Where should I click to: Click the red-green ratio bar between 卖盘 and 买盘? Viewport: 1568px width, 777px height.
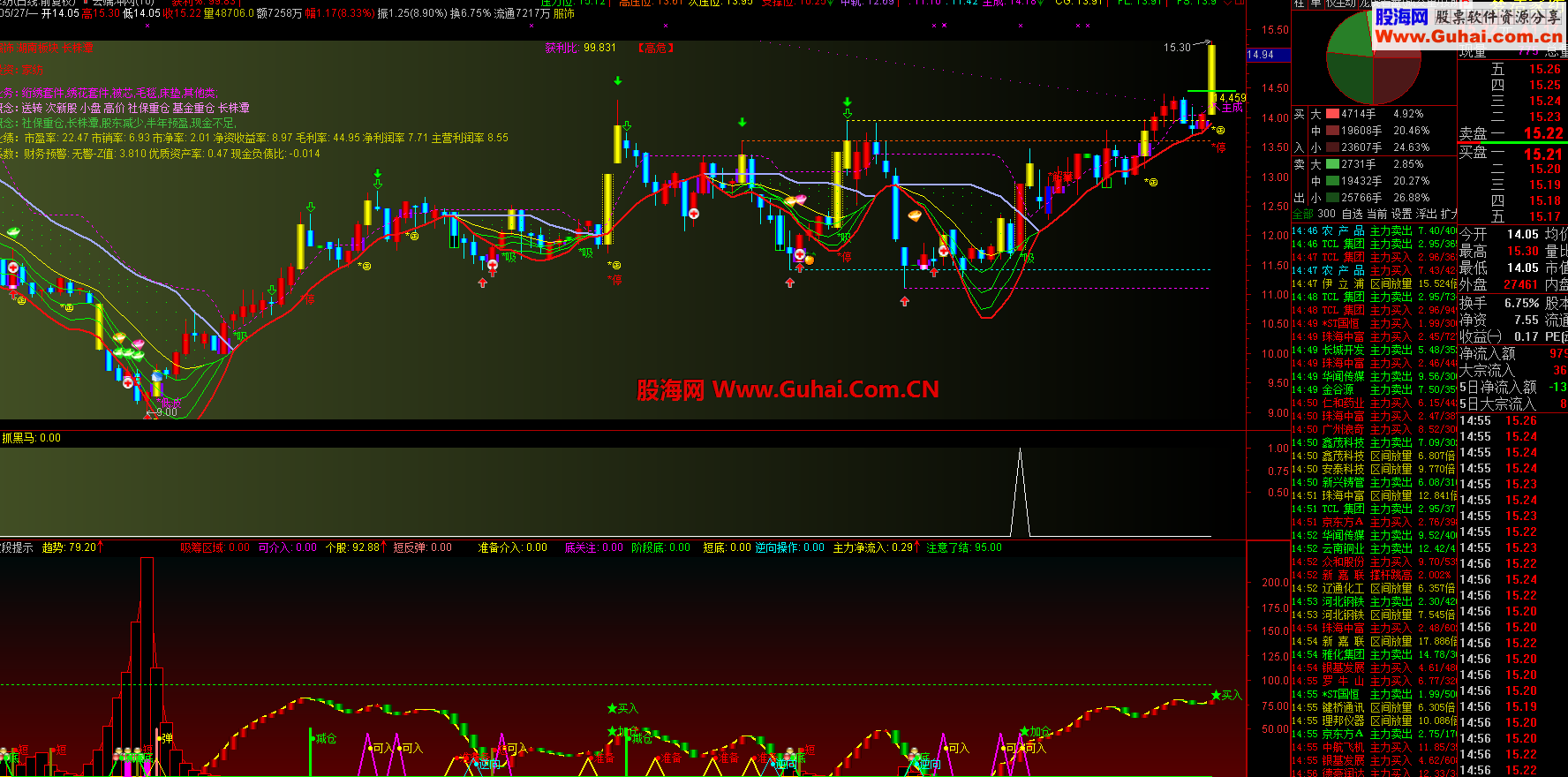(x=1511, y=143)
